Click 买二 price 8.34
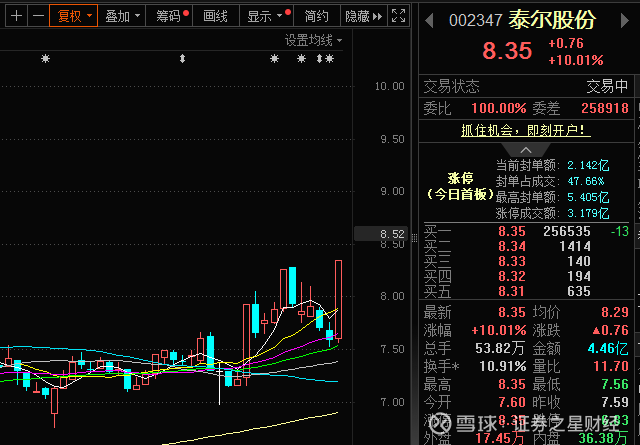This screenshot has height=445, width=640. coord(512,247)
